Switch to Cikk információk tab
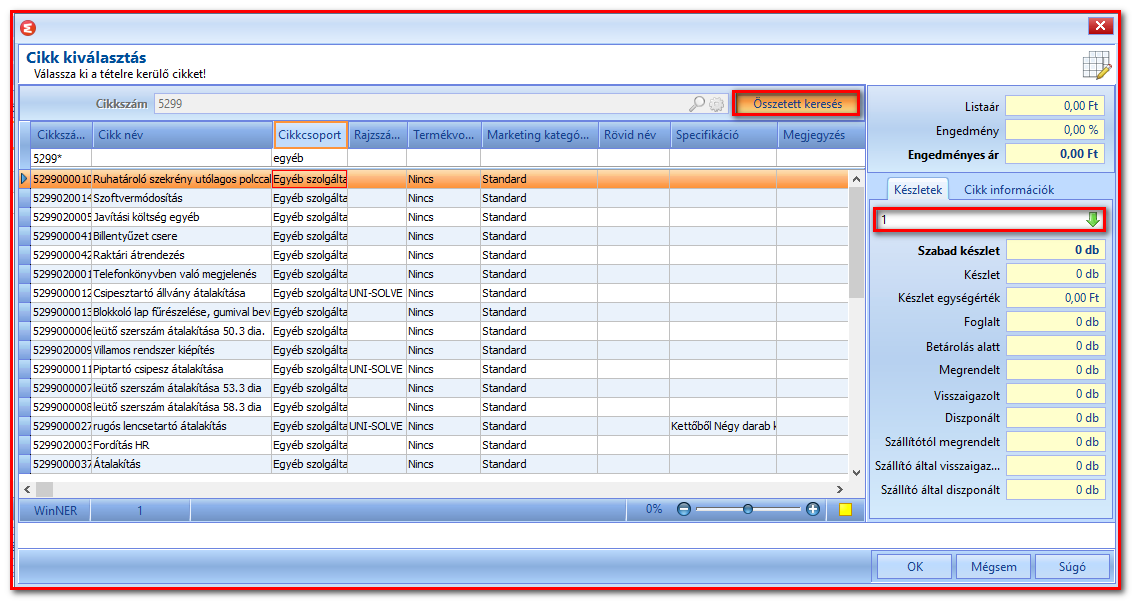1132x601 pixels. [1009, 189]
